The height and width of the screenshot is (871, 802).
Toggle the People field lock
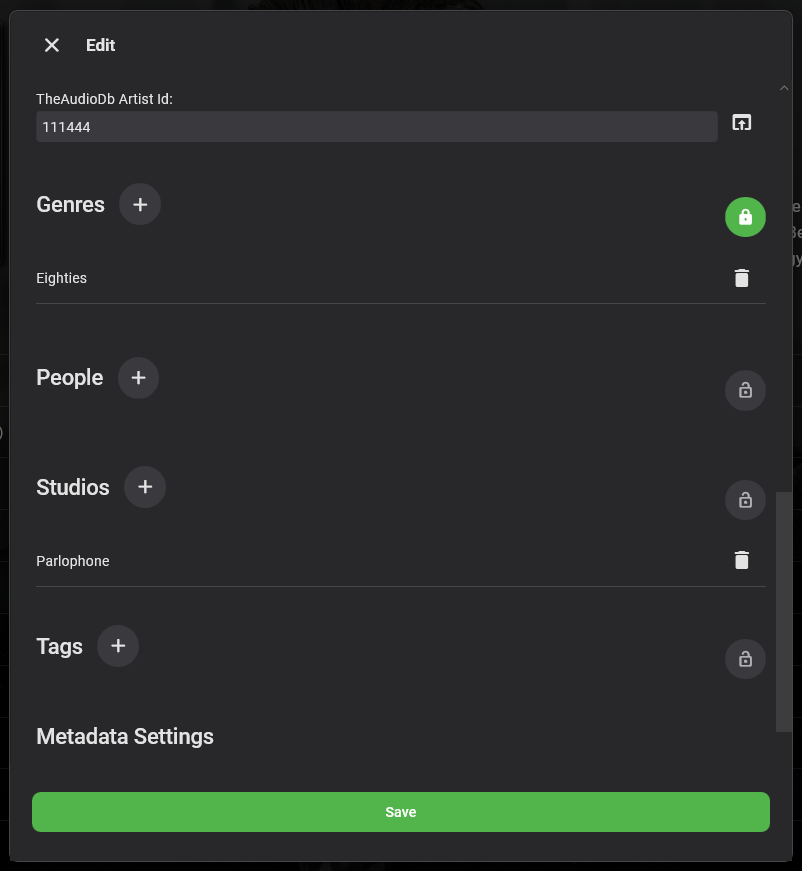point(745,391)
